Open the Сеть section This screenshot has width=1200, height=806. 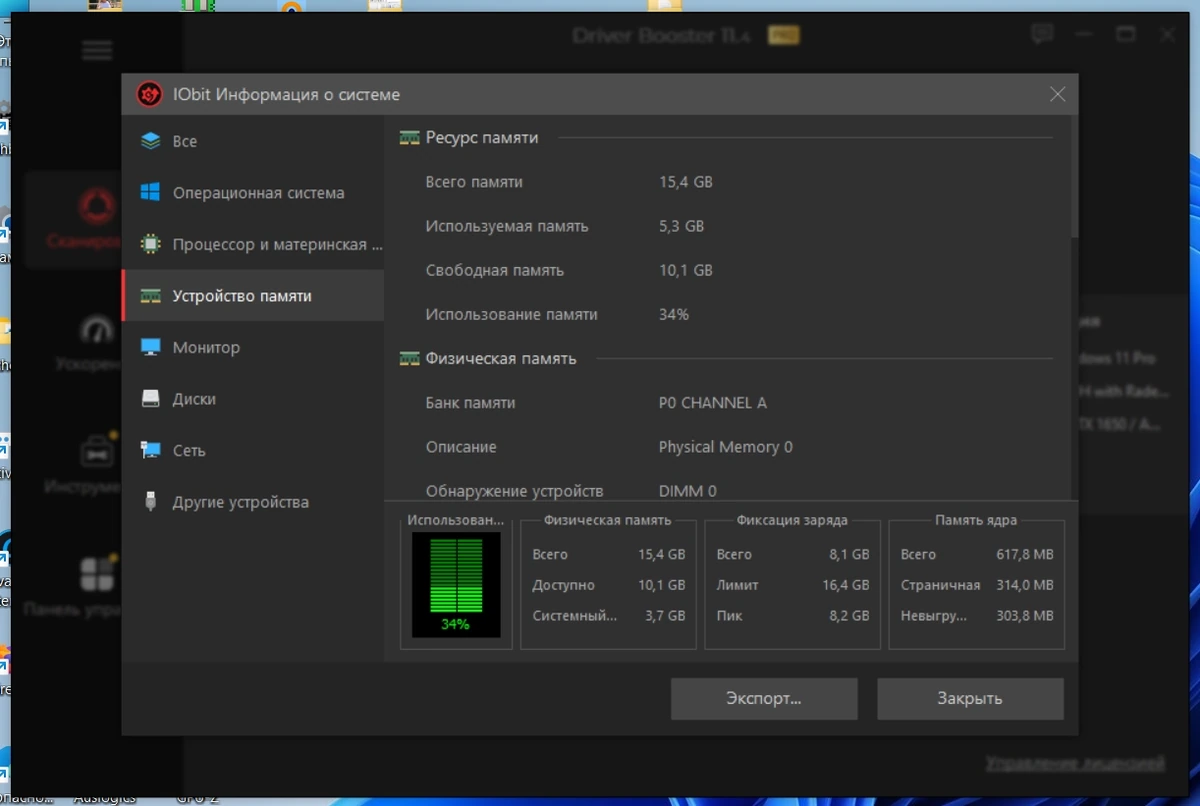(x=252, y=450)
